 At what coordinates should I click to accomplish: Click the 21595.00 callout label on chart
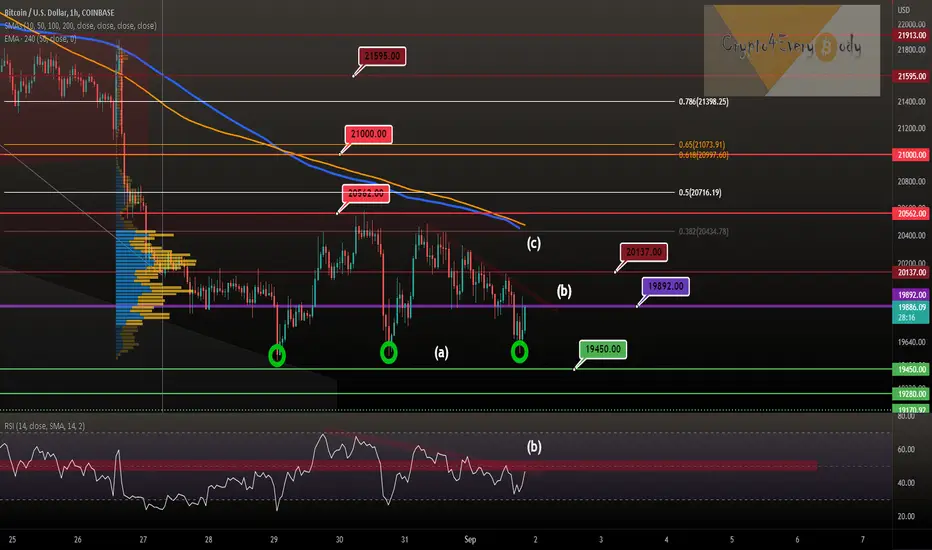382,56
